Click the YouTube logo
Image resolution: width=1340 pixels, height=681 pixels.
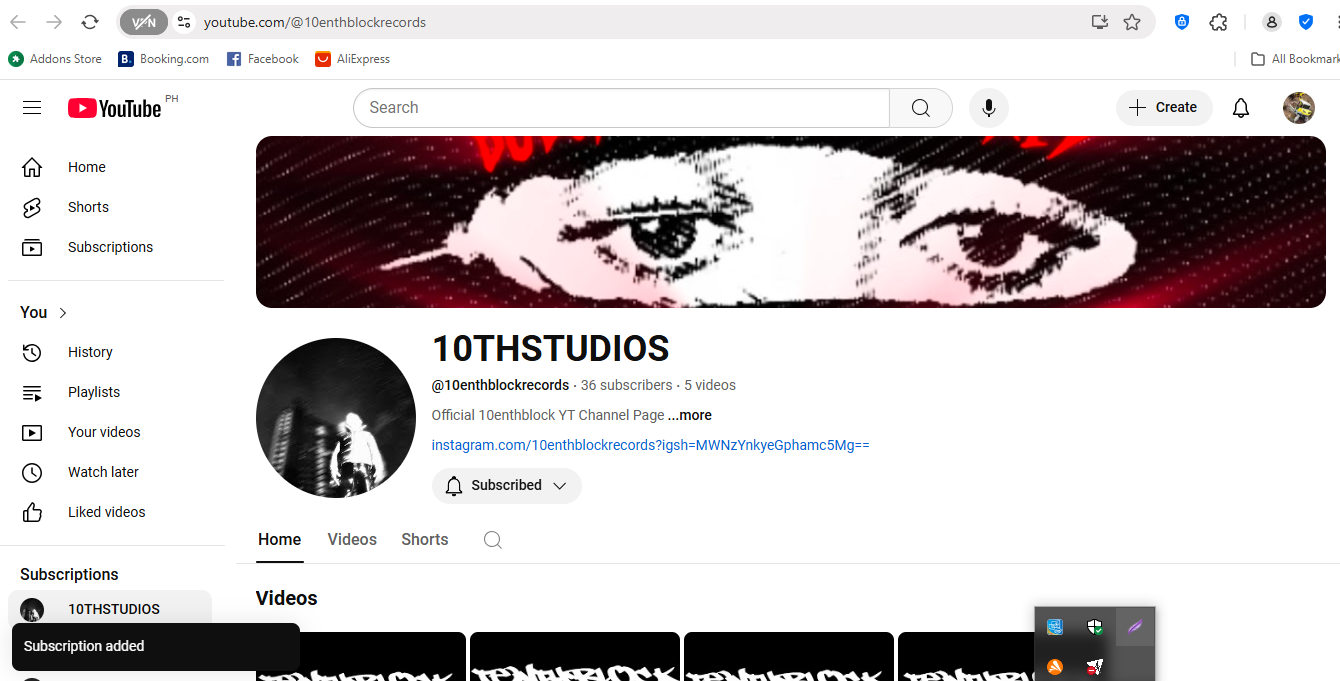point(115,108)
